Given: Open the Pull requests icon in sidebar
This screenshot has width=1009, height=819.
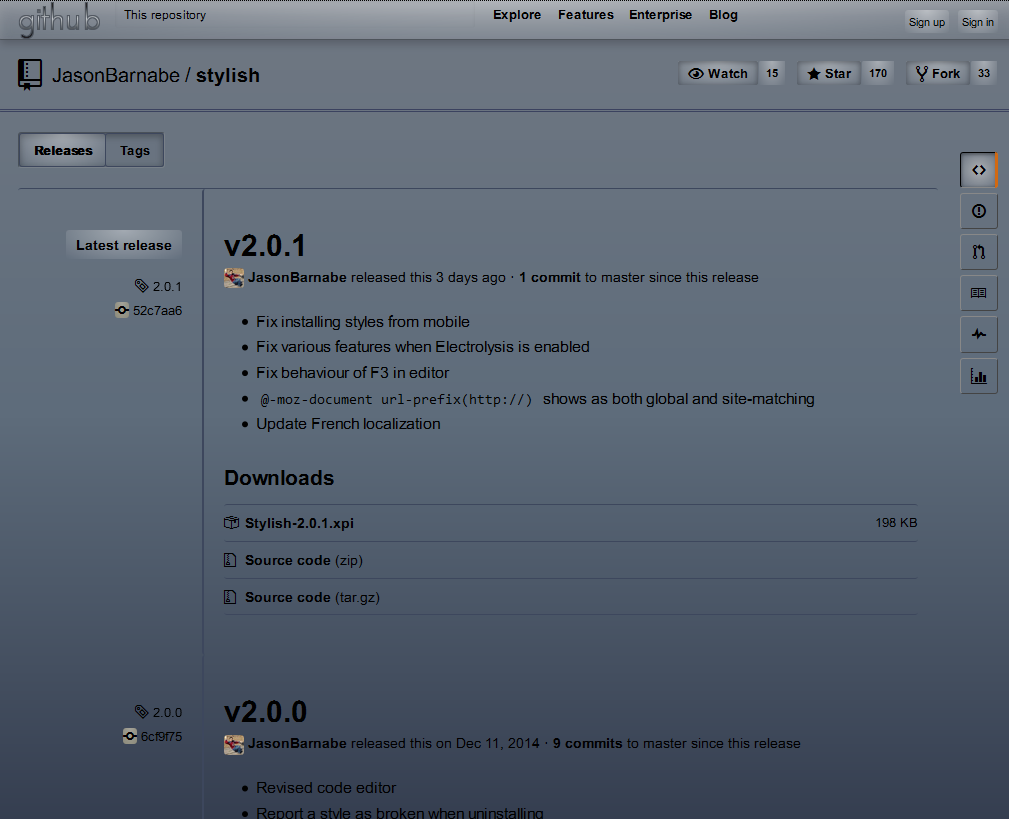Looking at the screenshot, I should coord(979,252).
